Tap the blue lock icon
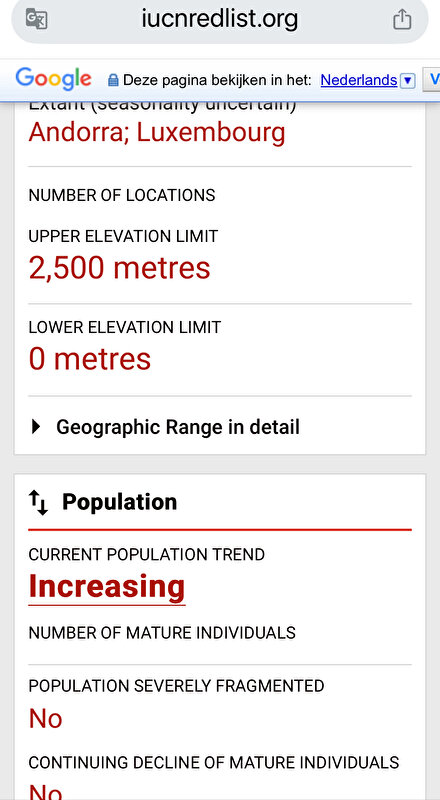The width and height of the screenshot is (440, 800). point(113,80)
